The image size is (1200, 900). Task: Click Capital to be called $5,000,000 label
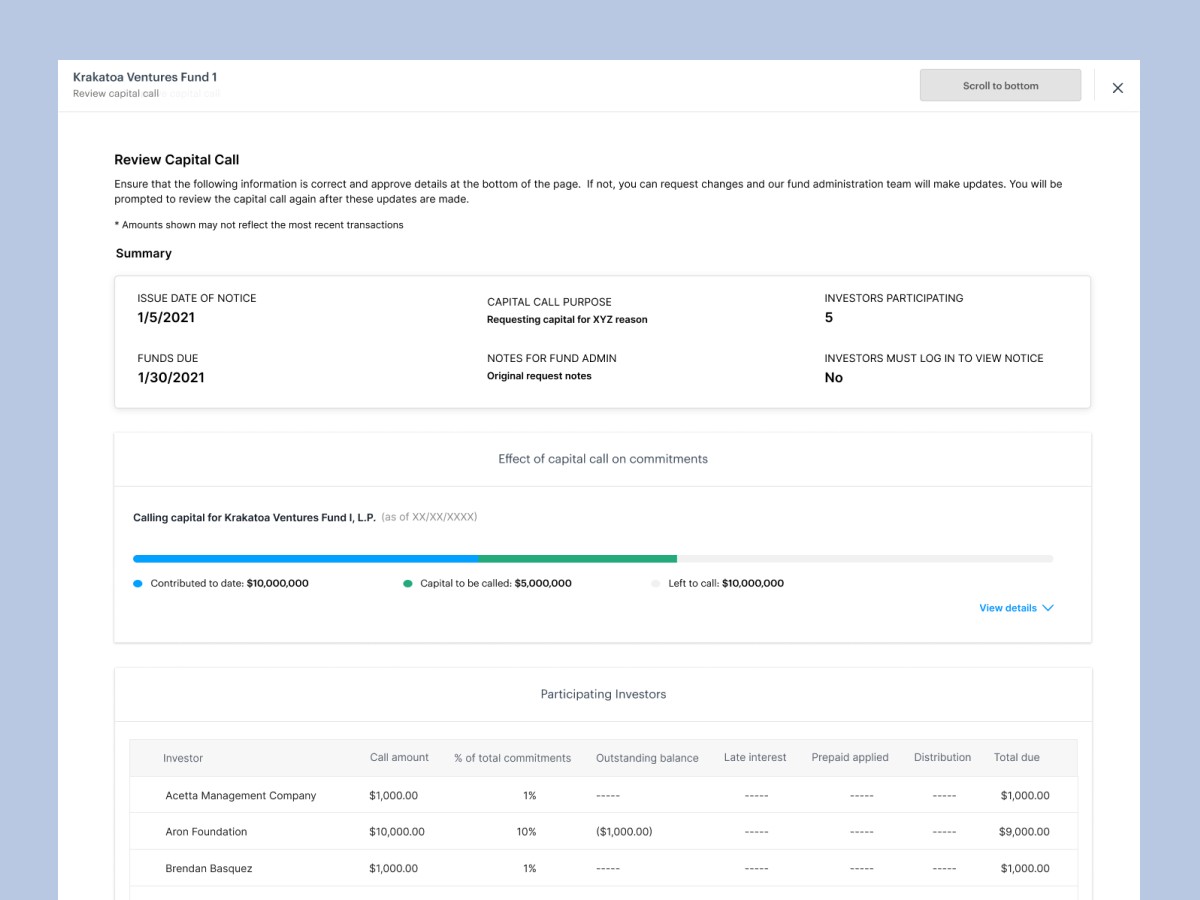pos(496,583)
